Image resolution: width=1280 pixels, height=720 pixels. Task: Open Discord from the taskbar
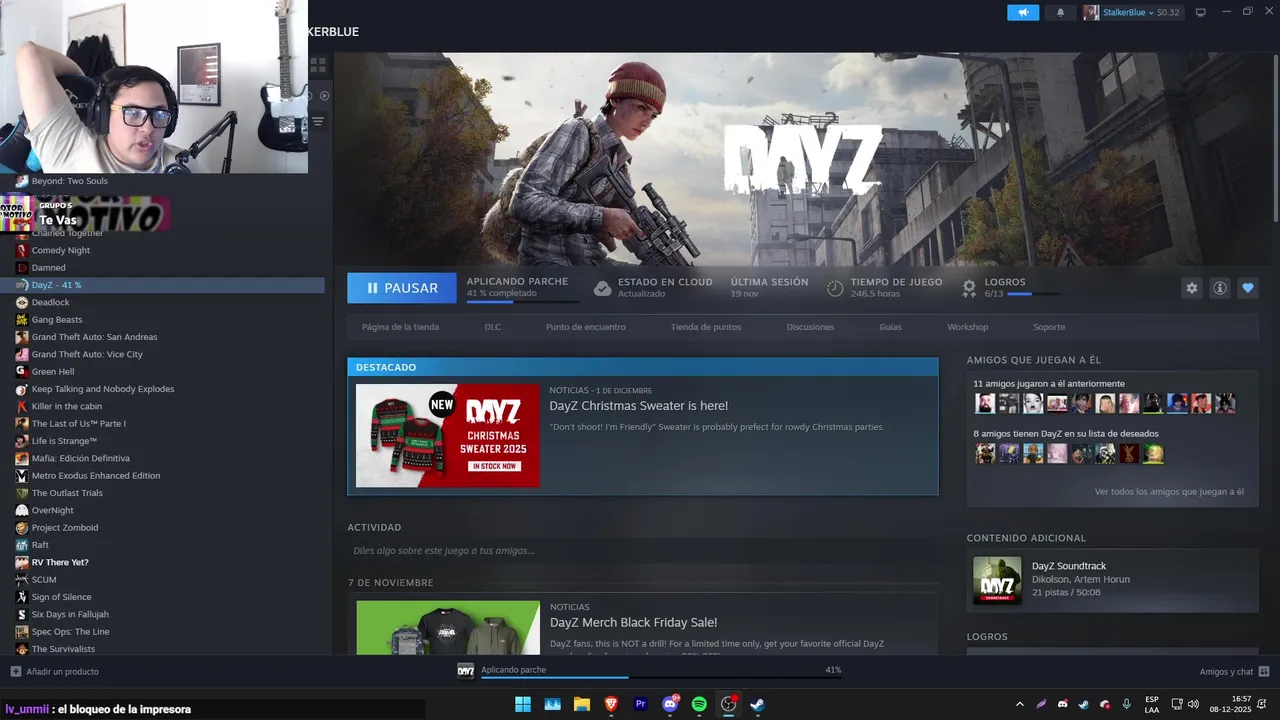click(x=670, y=704)
